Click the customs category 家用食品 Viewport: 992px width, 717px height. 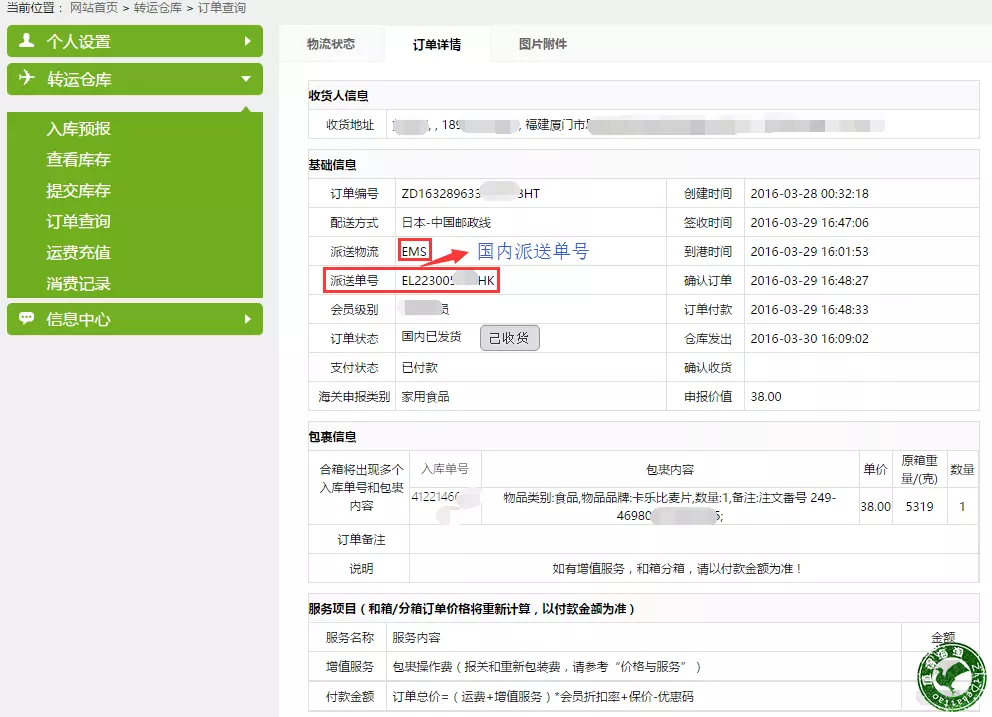coord(425,396)
